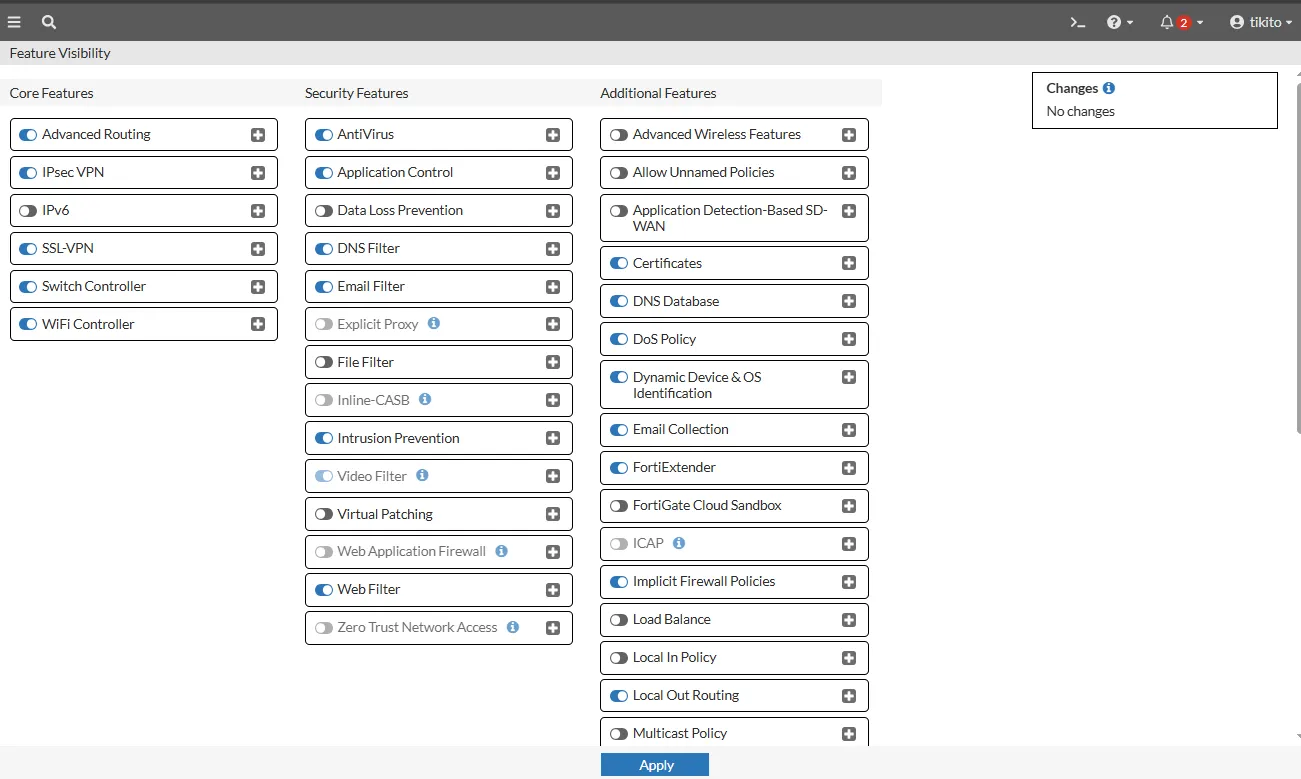Viewport: 1301px width, 779px height.
Task: Click the info icon beside ICAP
Action: pos(679,543)
